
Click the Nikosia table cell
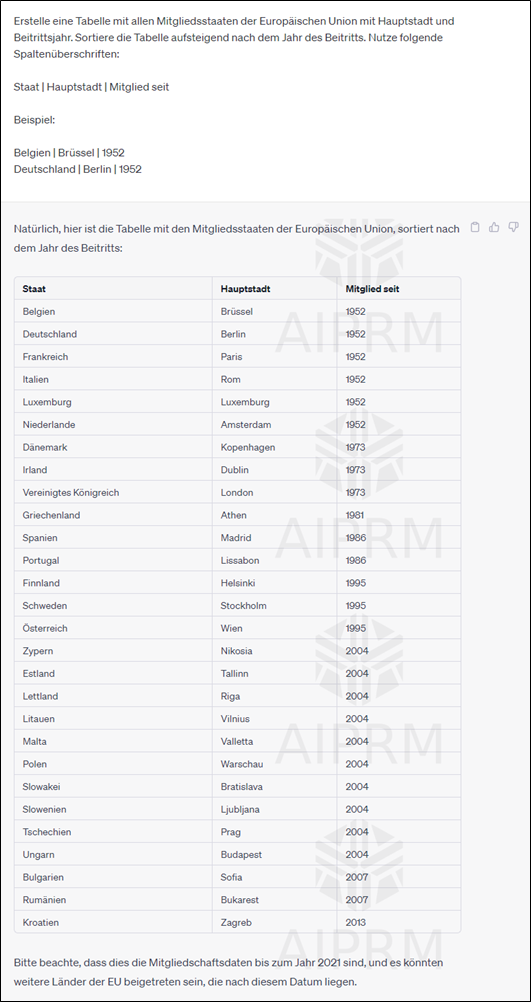(x=236, y=651)
